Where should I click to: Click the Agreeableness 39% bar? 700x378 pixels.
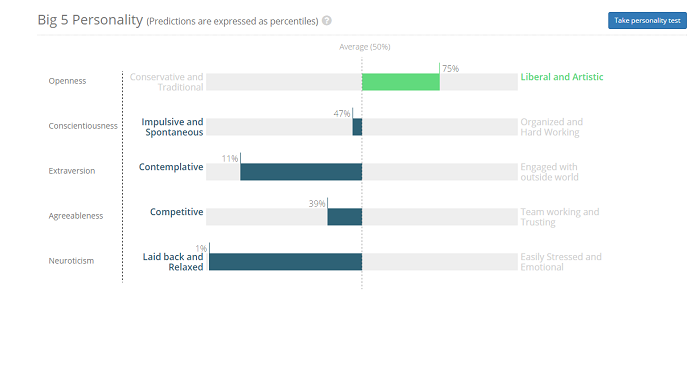[345, 216]
